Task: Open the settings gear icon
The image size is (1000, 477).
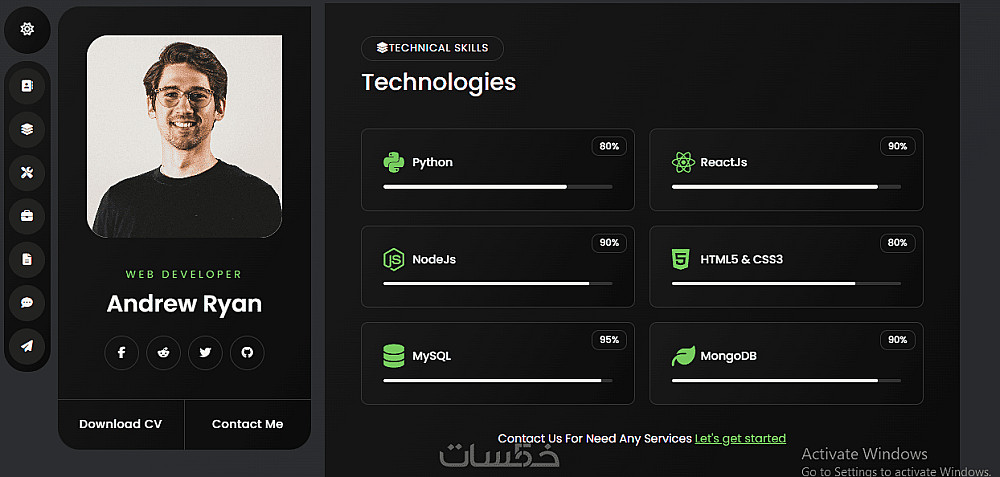Action: pyautogui.click(x=27, y=29)
